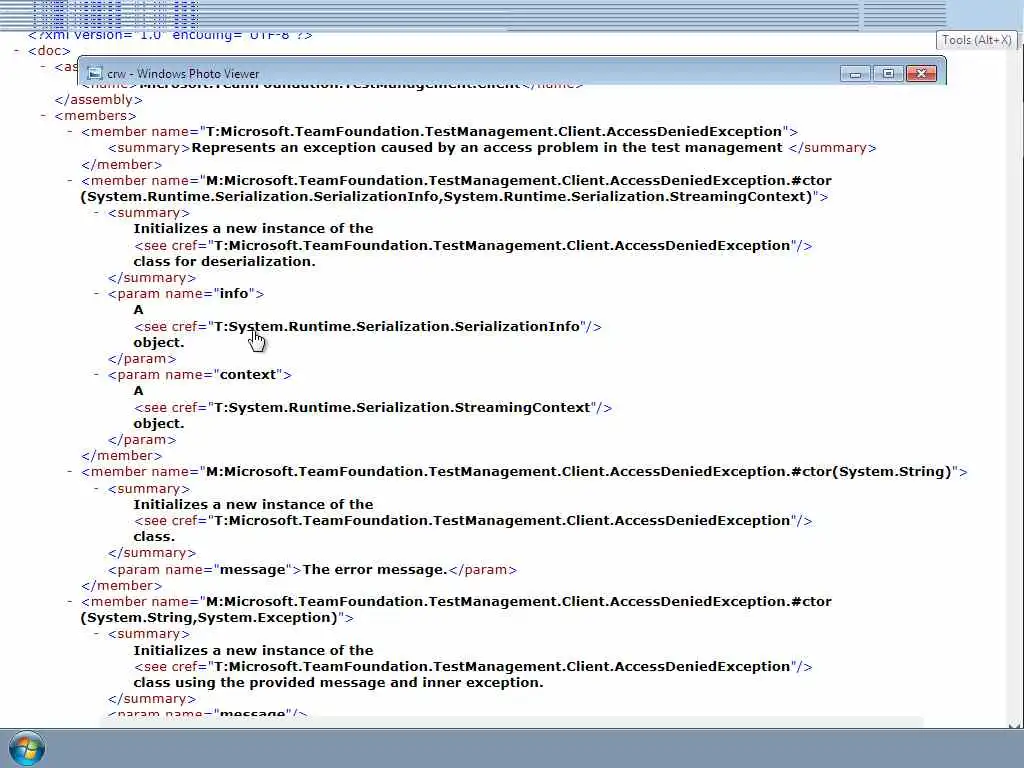Click the (System.String,System.Exception) signature line

[x=217, y=618]
